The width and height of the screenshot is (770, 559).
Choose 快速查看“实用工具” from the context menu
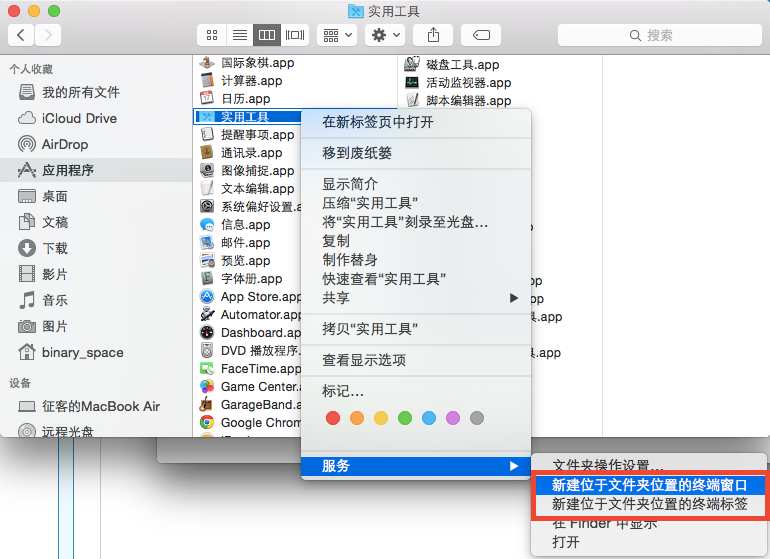click(x=416, y=279)
